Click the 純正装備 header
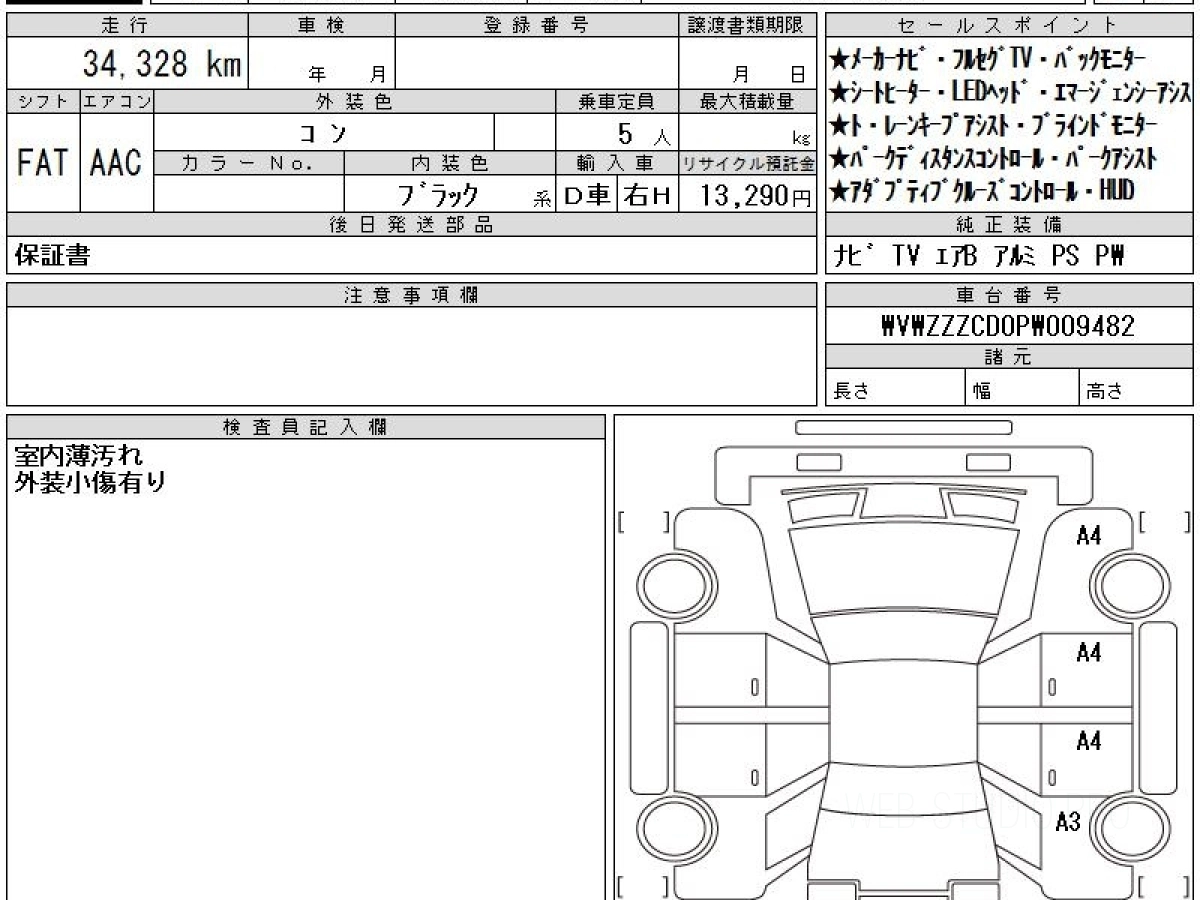1200x900 pixels. [x=1010, y=225]
